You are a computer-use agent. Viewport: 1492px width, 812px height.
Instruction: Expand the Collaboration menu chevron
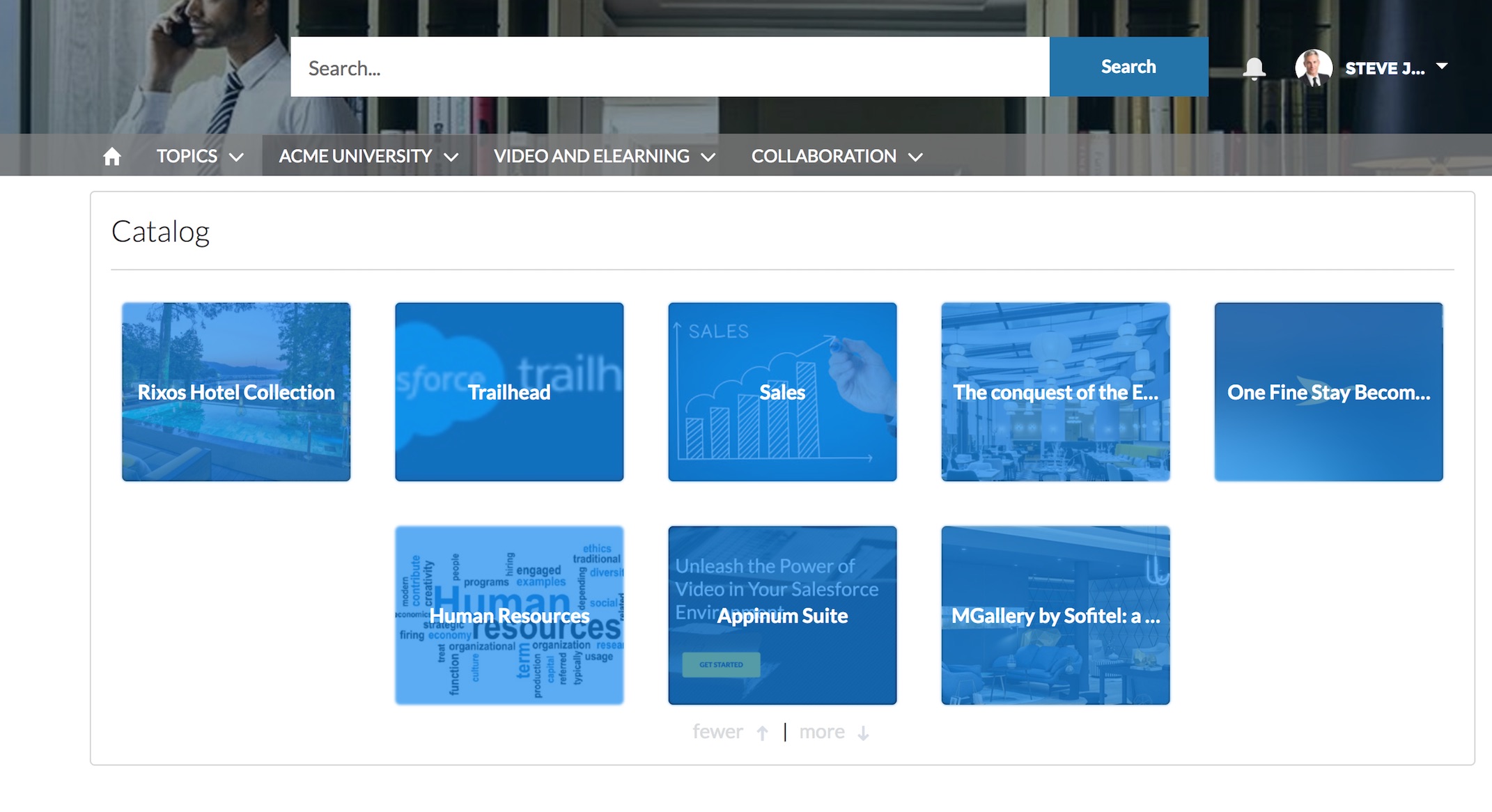pyautogui.click(x=915, y=157)
